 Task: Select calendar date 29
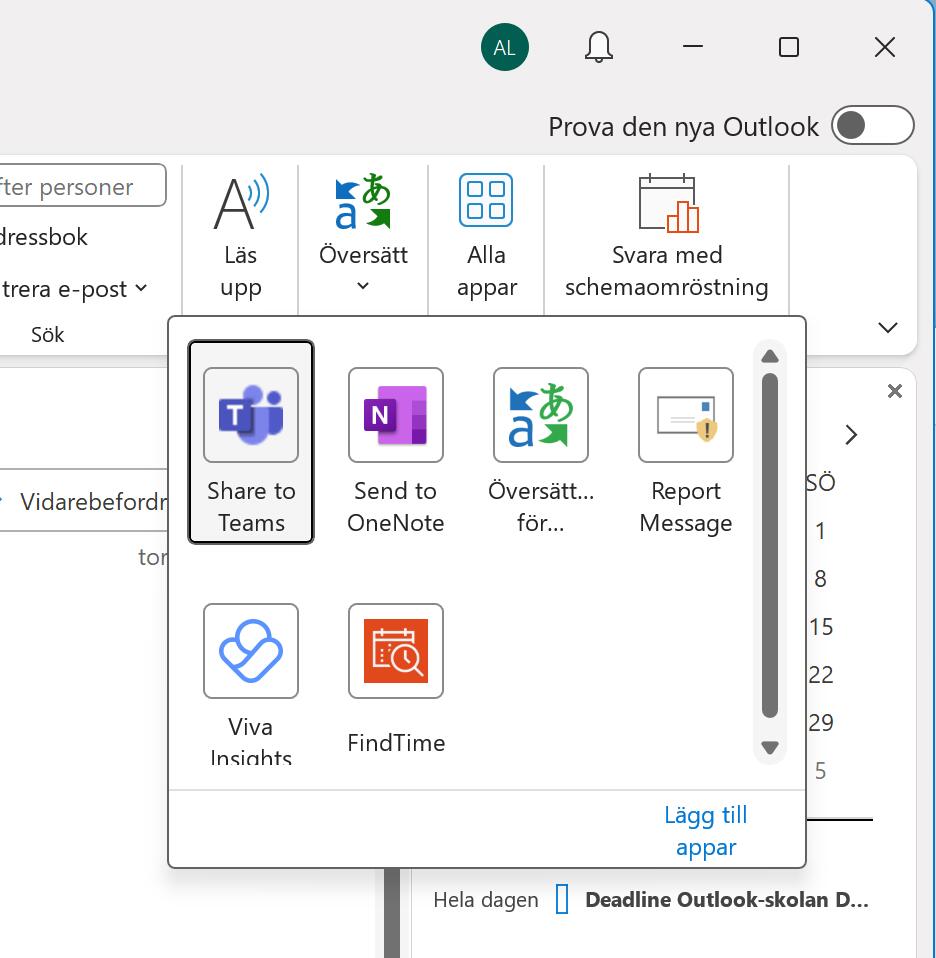pos(821,723)
